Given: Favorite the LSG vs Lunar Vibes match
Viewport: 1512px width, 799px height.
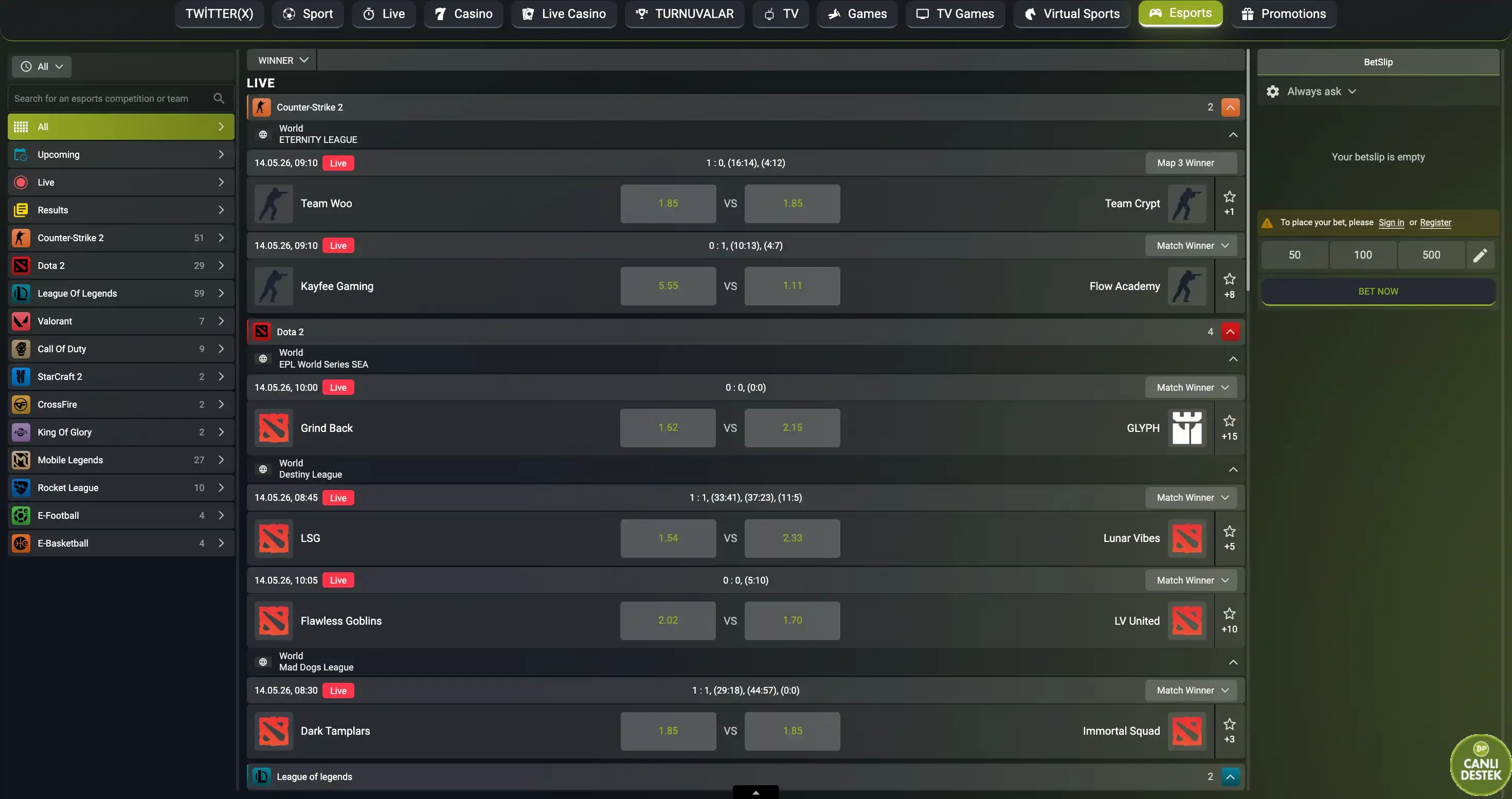Looking at the screenshot, I should click(x=1229, y=532).
